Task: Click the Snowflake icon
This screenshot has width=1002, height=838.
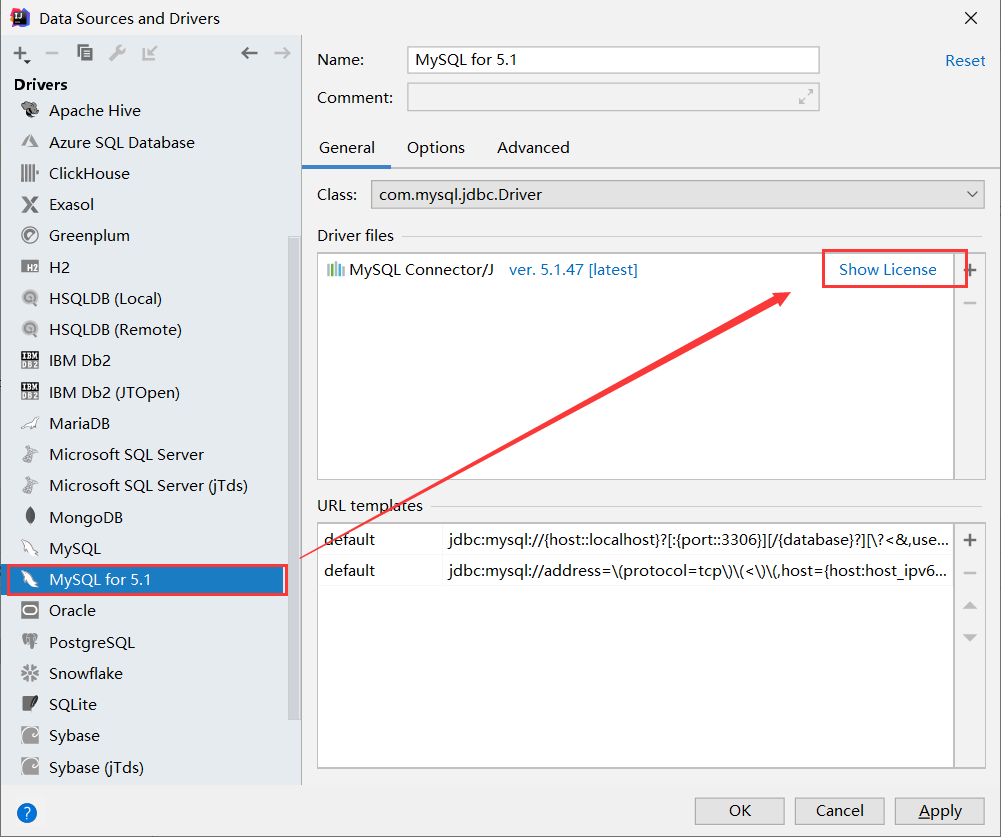Action: point(30,673)
